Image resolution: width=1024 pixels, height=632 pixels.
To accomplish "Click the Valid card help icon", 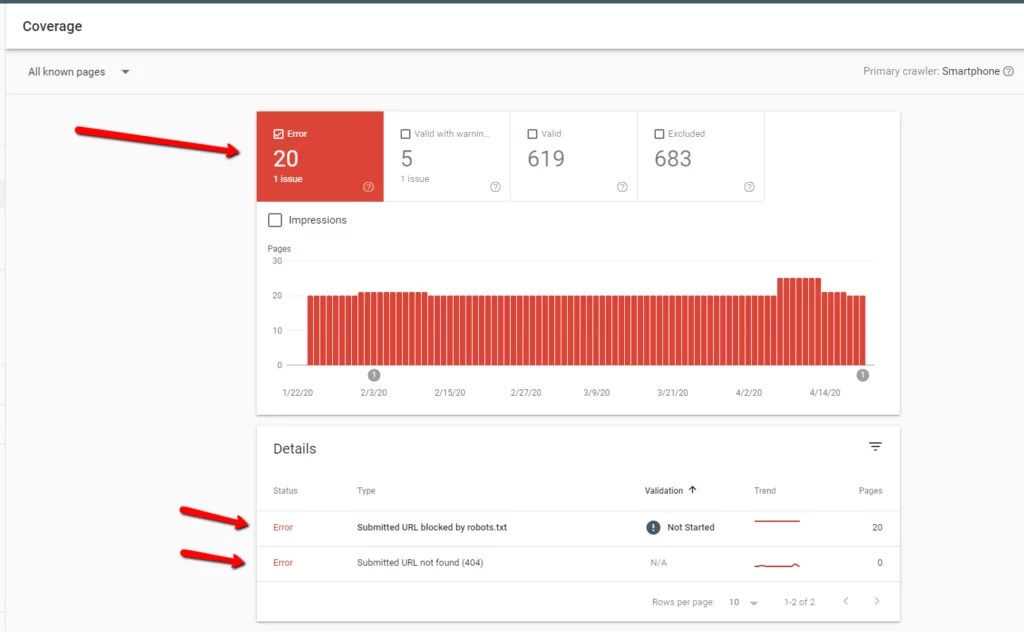I will point(622,186).
